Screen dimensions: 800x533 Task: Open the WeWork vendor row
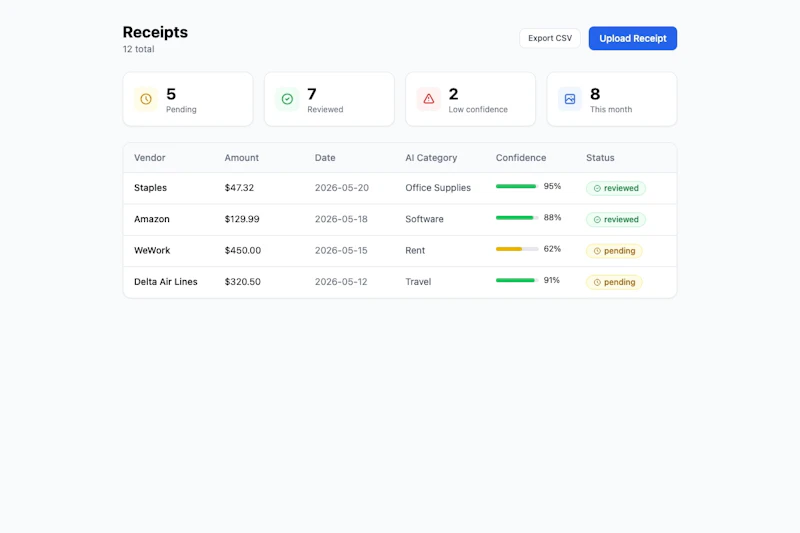coord(400,250)
